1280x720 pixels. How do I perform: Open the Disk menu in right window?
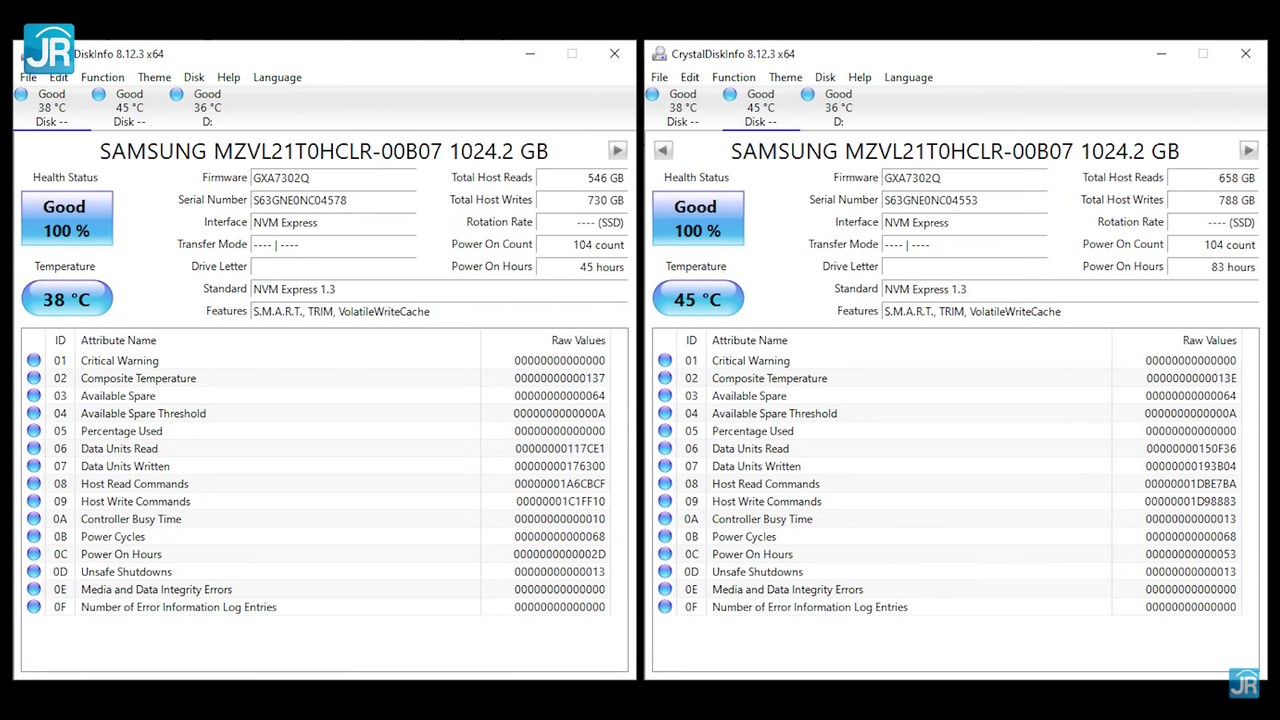point(825,77)
